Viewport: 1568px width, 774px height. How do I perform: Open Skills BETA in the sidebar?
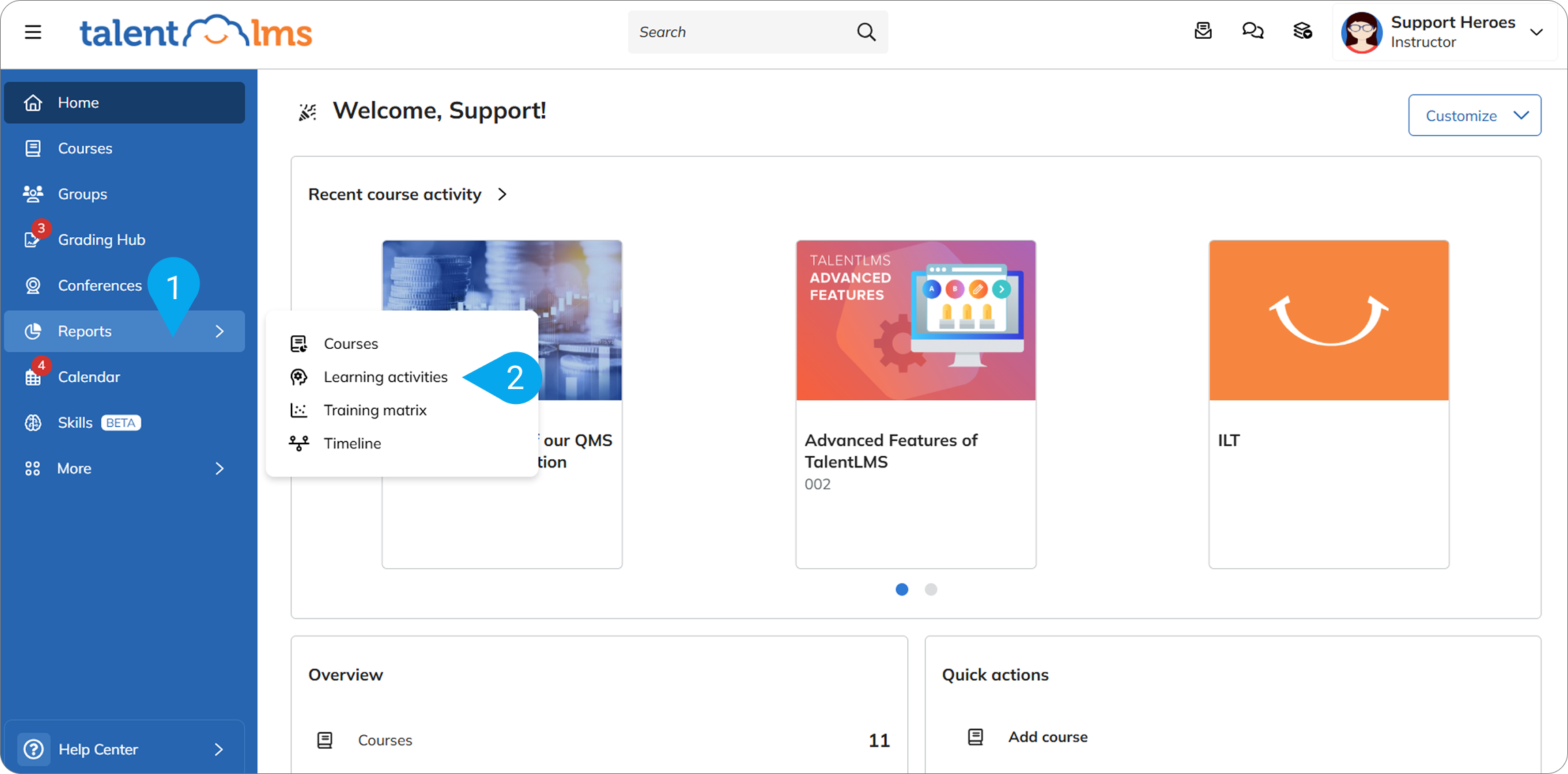pyautogui.click(x=125, y=422)
